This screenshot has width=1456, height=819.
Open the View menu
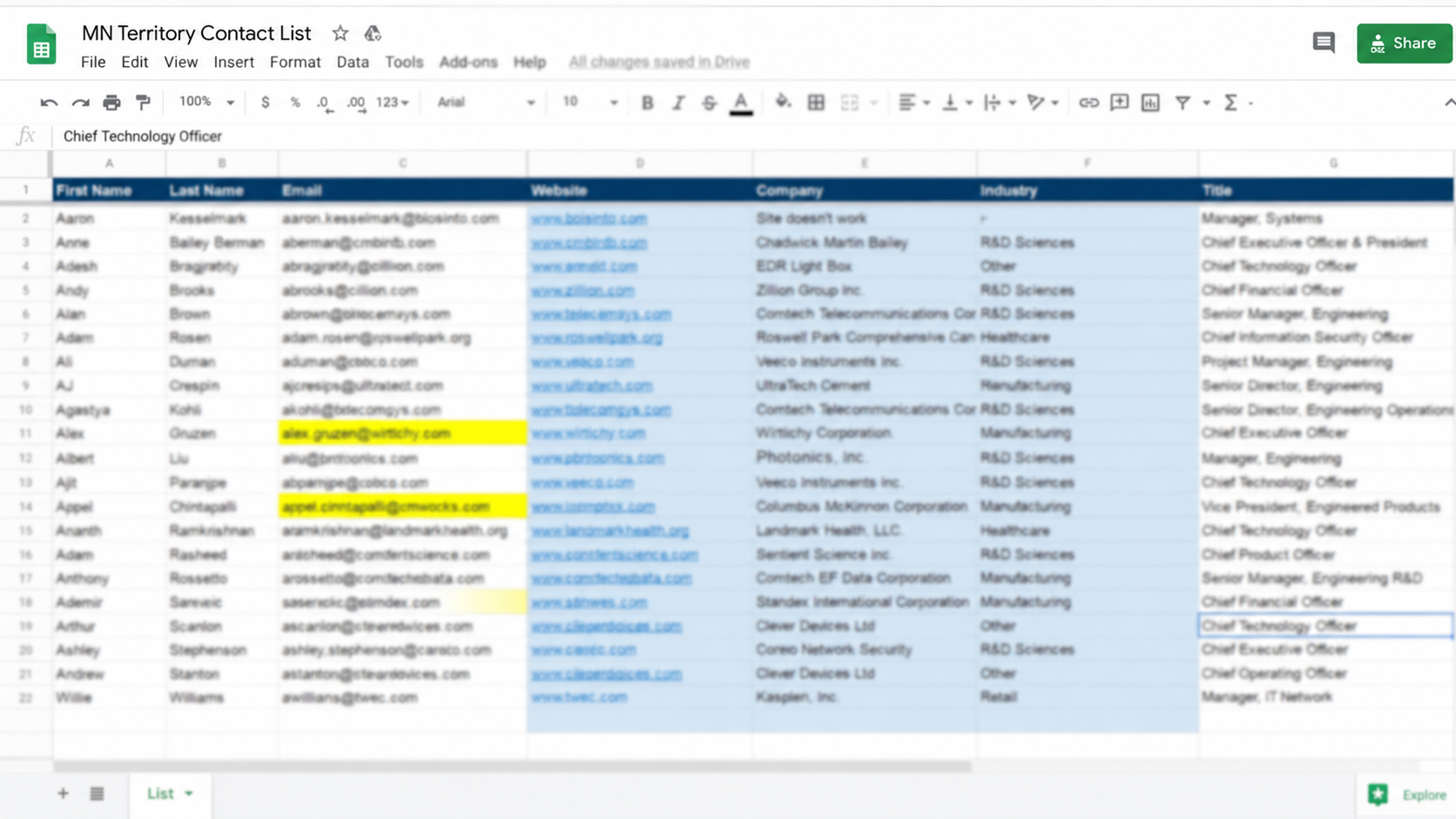coord(181,62)
